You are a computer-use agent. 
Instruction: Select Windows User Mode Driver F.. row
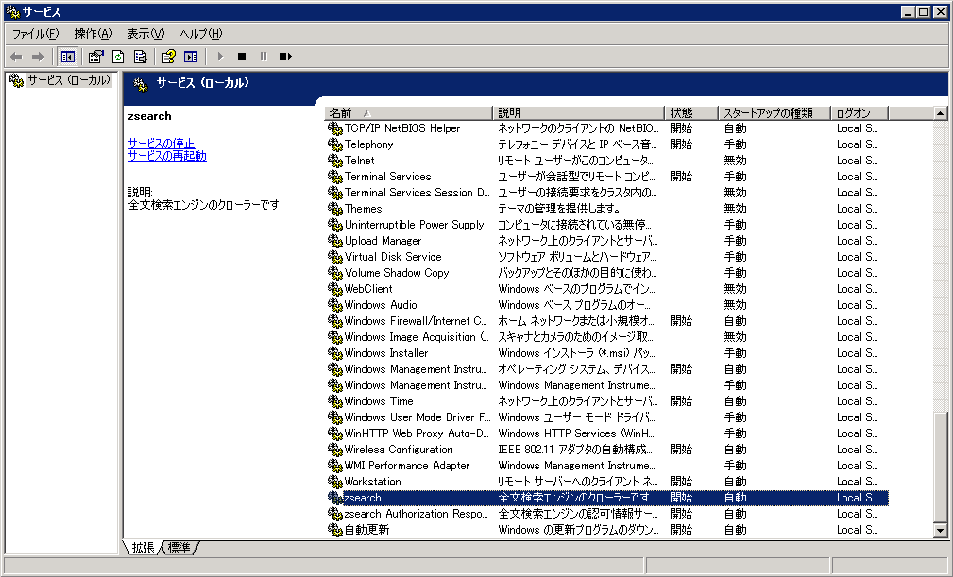607,417
